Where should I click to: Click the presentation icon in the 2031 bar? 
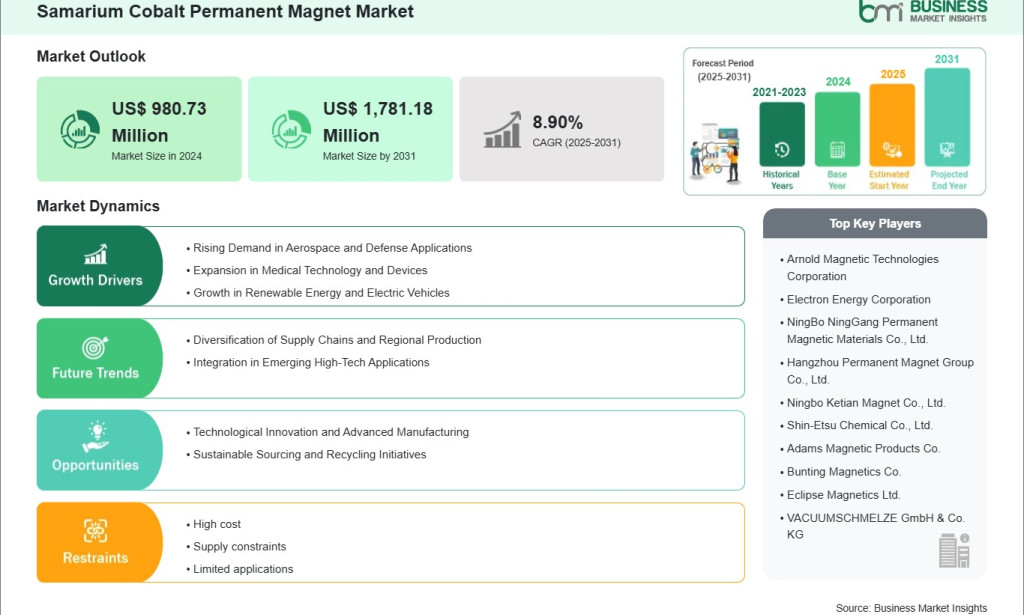pyautogui.click(x=947, y=150)
